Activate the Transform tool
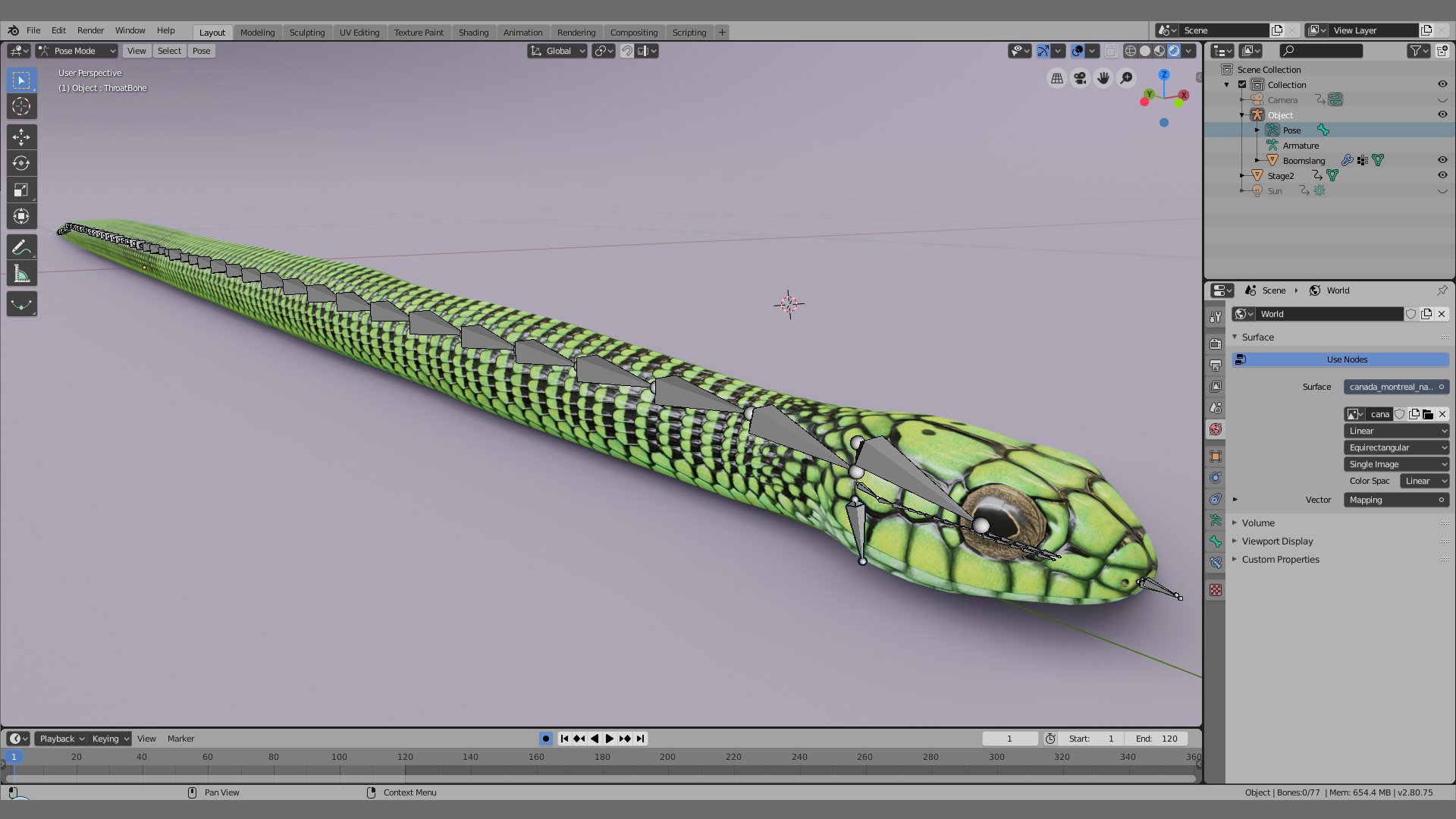 tap(21, 216)
